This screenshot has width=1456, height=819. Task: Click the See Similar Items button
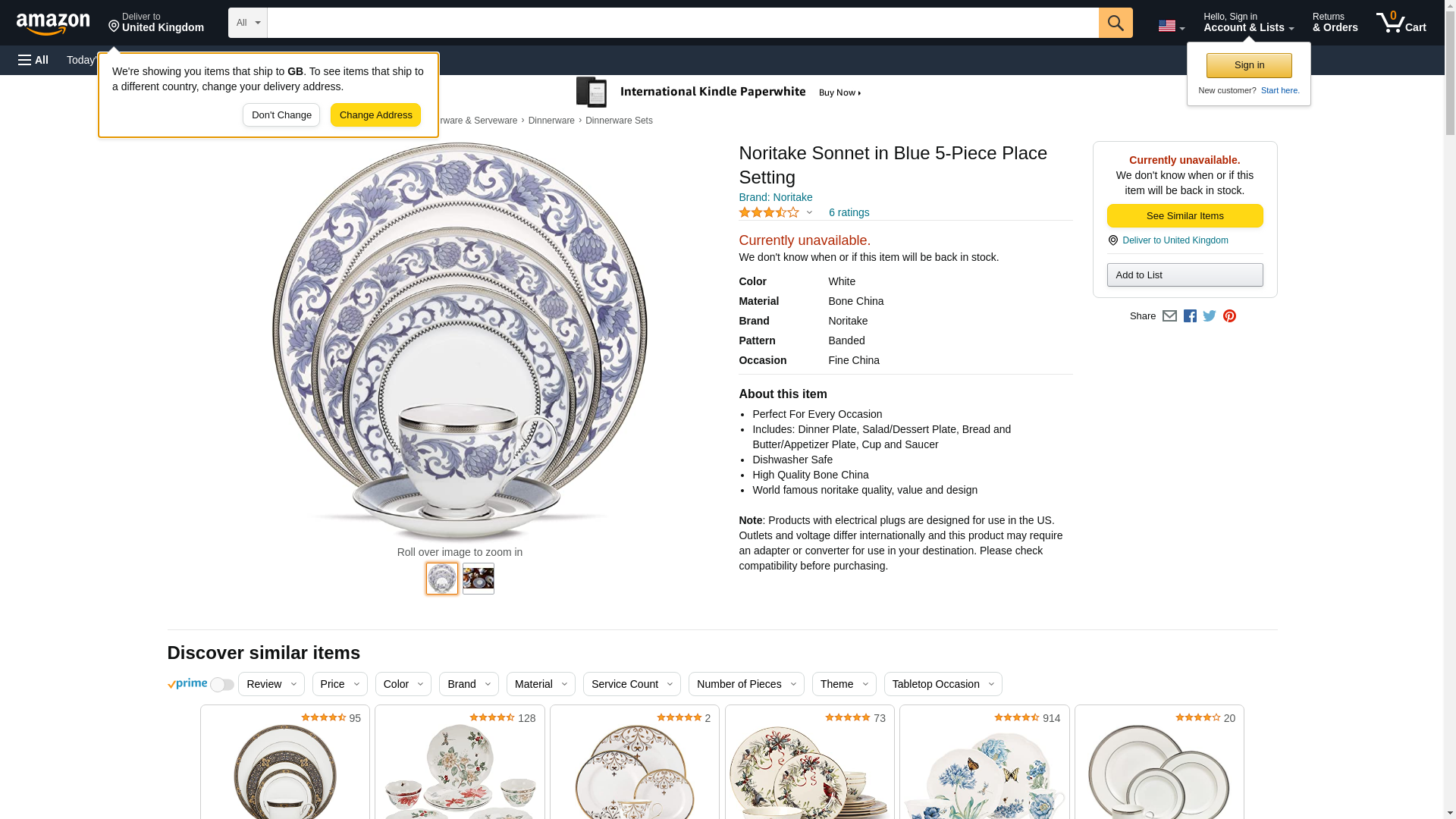pos(1185,216)
